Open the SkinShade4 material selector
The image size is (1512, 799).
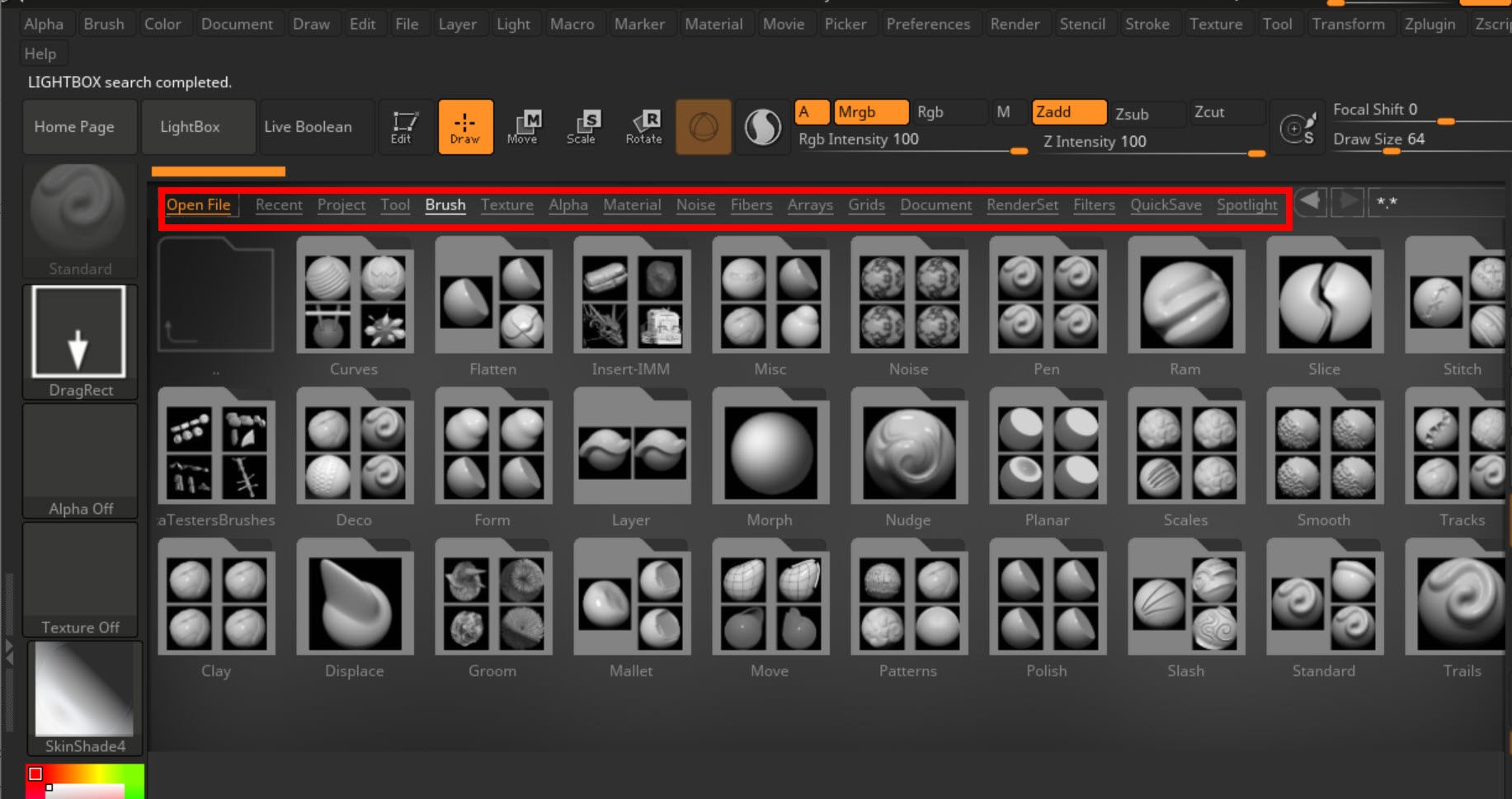tap(84, 698)
